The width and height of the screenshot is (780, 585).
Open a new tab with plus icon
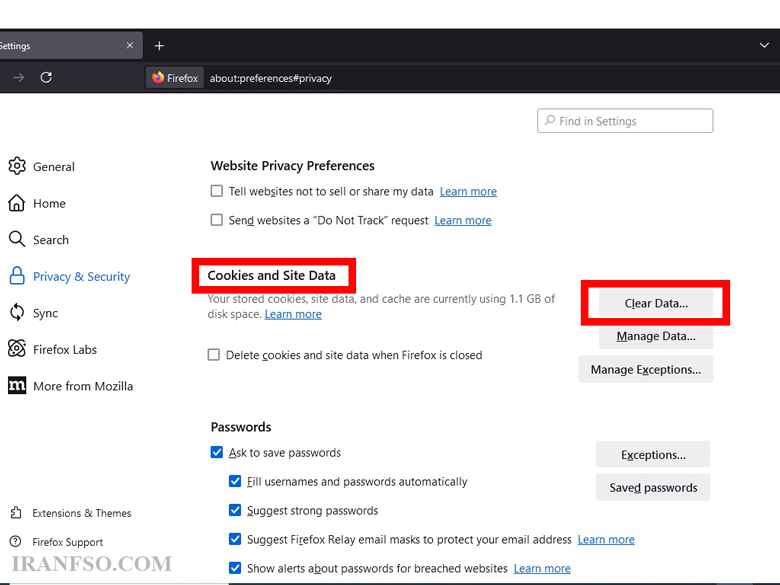[x=159, y=46]
